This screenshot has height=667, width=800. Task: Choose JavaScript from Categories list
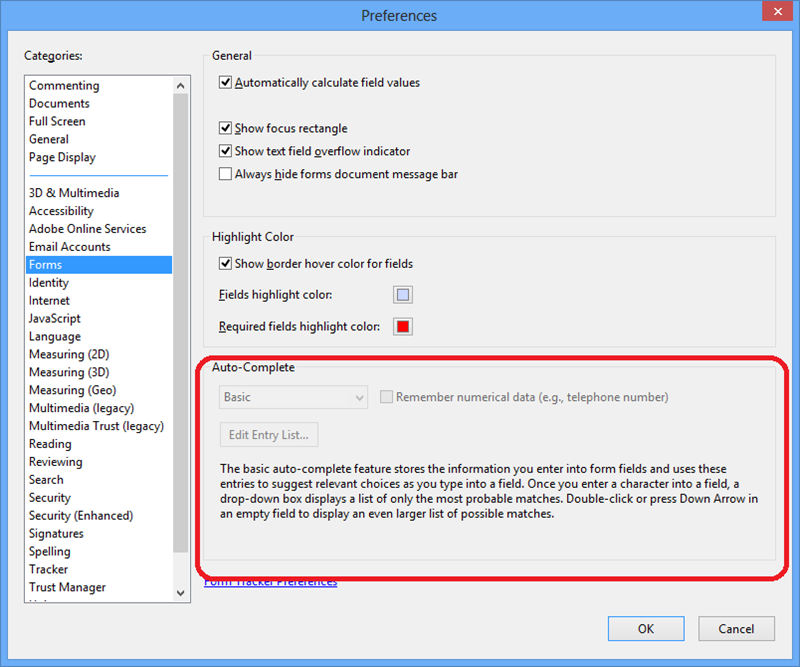click(x=55, y=318)
